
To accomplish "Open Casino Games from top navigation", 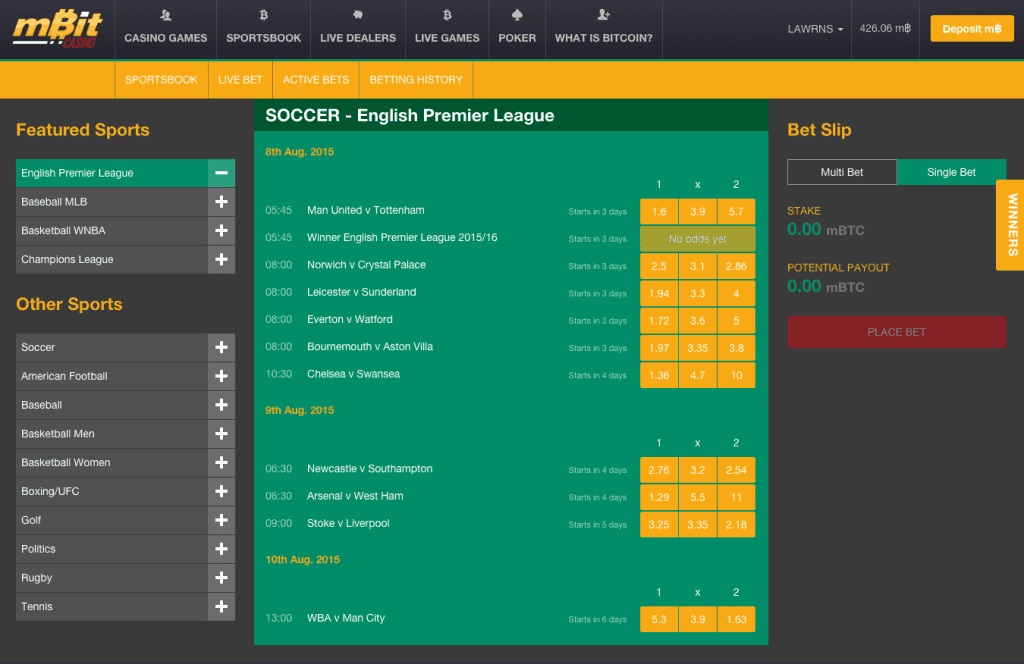I will [x=165, y=28].
